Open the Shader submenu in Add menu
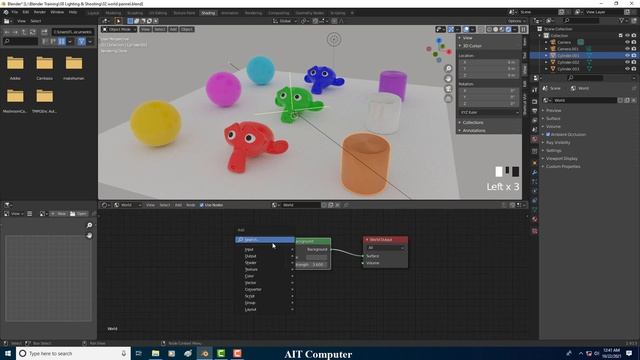 [265, 263]
